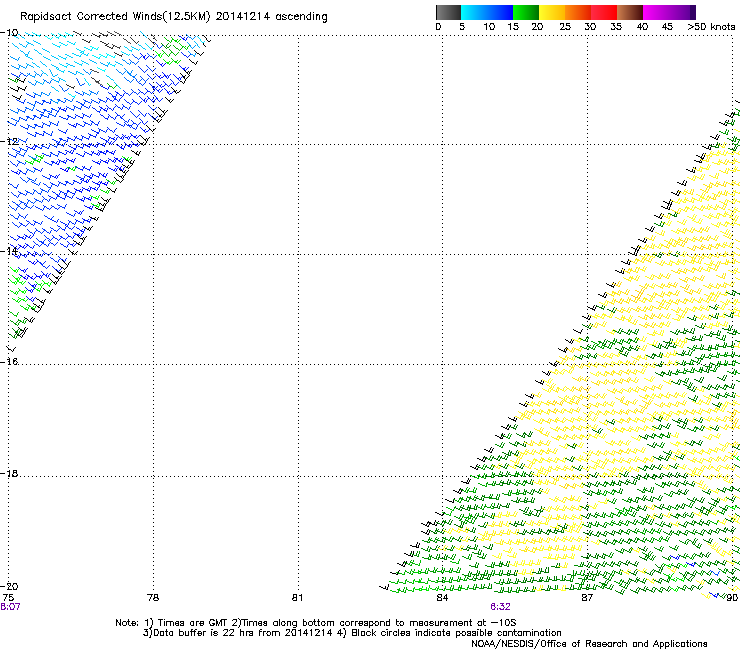The width and height of the screenshot is (740, 650).
Task: Click the '>50 knots' legend label
Action: (711, 27)
